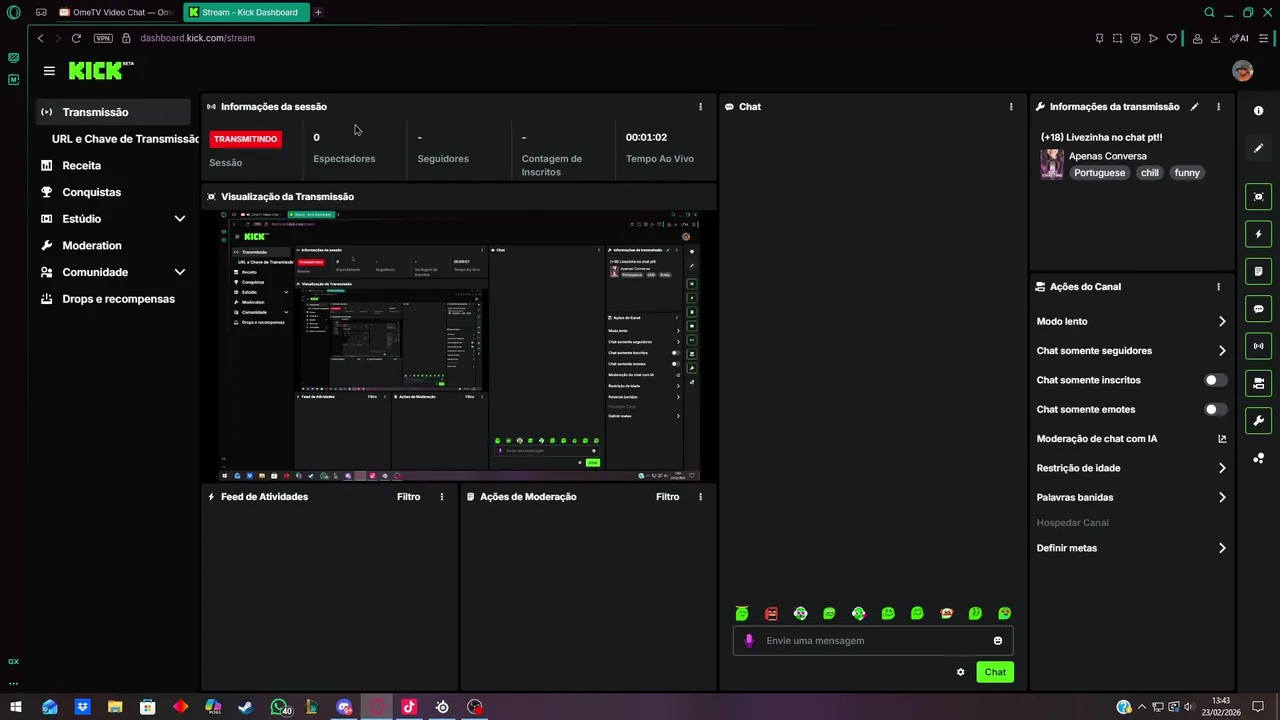Open options menu of Feed de Atividades
The image size is (1280, 720).
(x=442, y=497)
